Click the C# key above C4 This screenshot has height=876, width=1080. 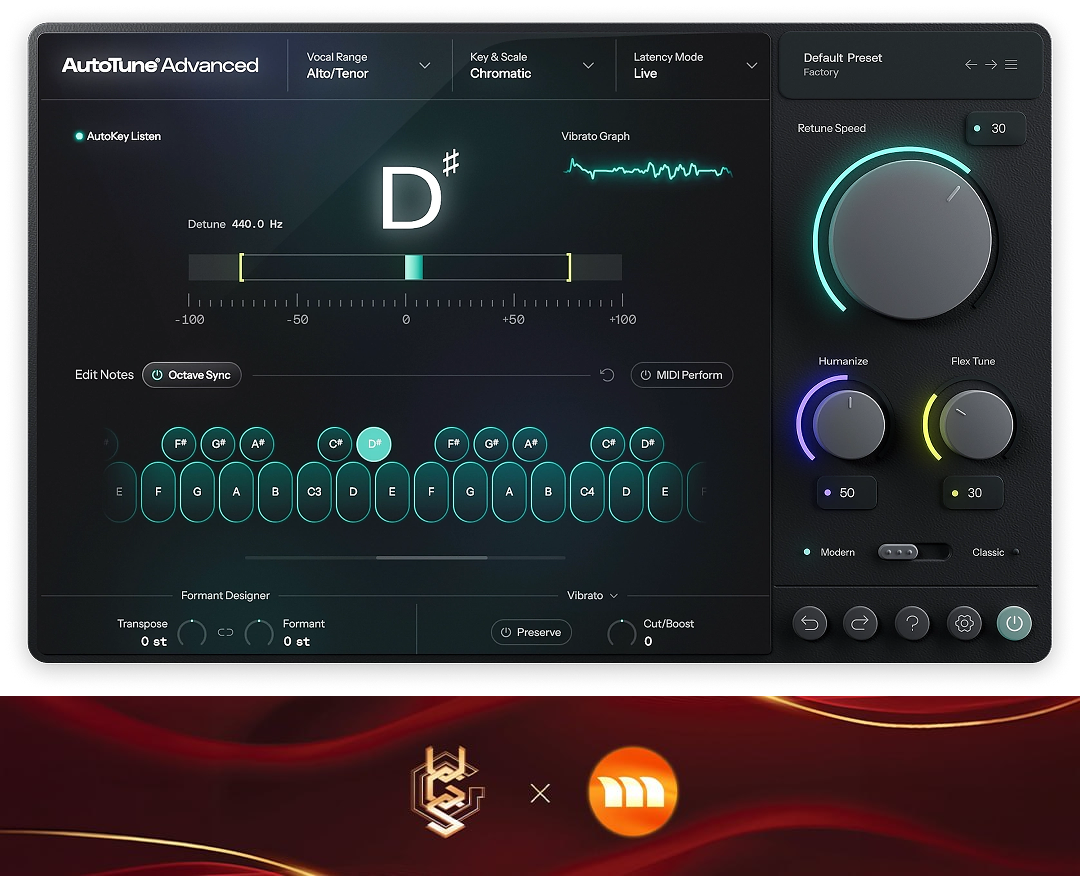coord(608,444)
